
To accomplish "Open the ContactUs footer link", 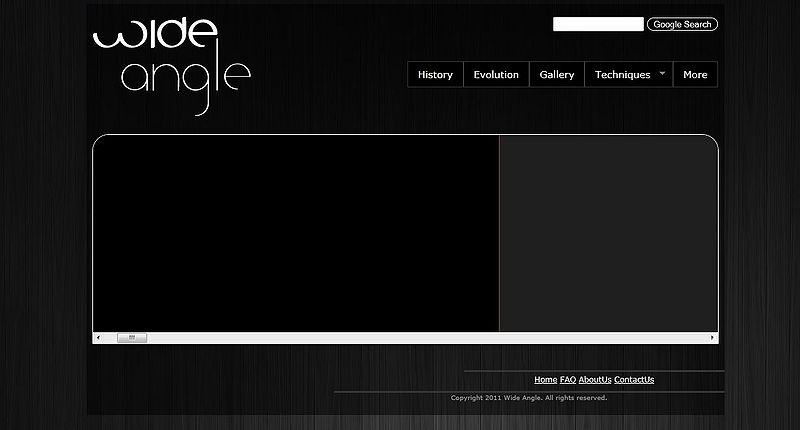I will click(x=634, y=380).
